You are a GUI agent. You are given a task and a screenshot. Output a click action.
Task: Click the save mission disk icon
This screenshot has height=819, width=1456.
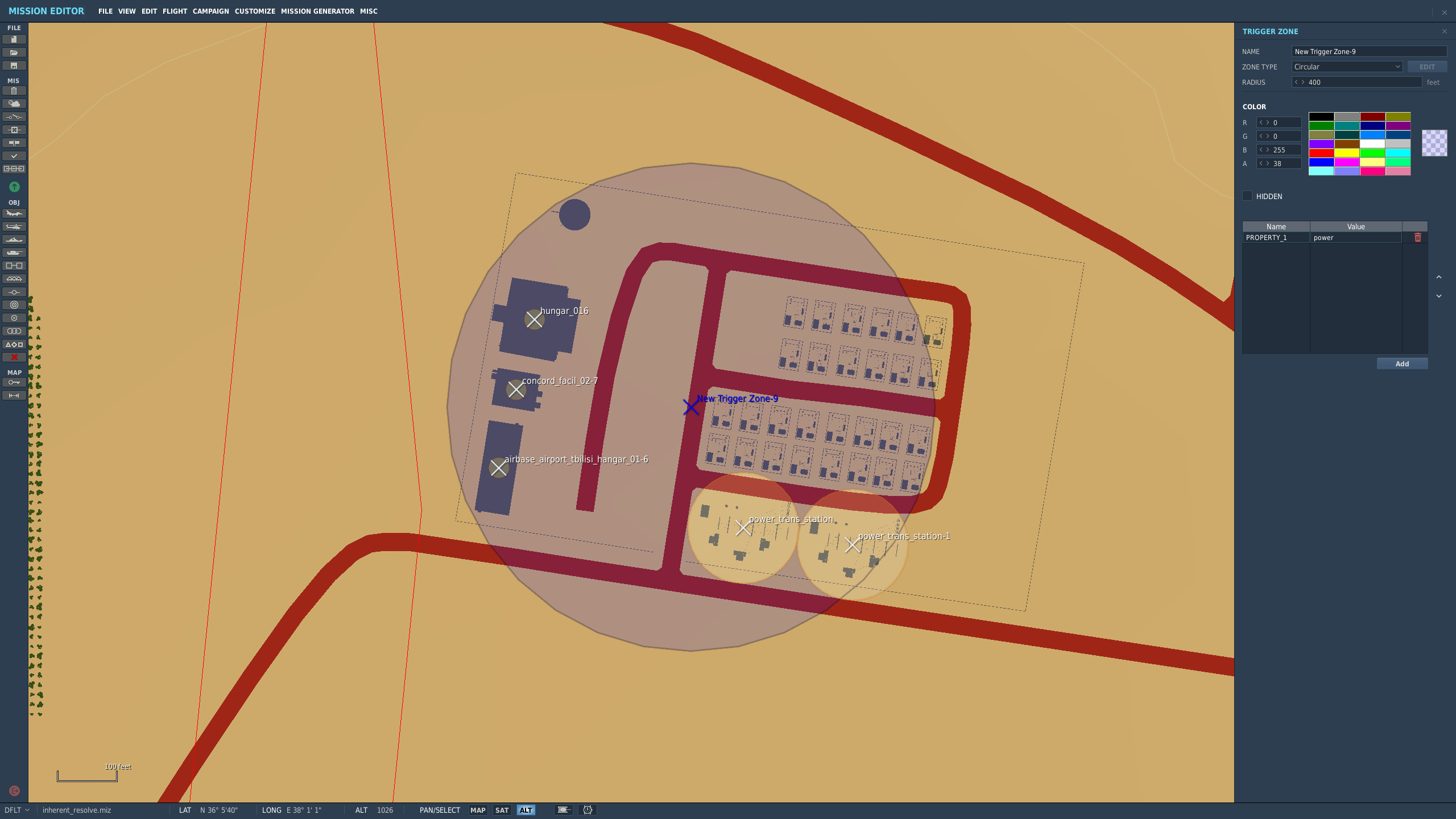[14, 66]
